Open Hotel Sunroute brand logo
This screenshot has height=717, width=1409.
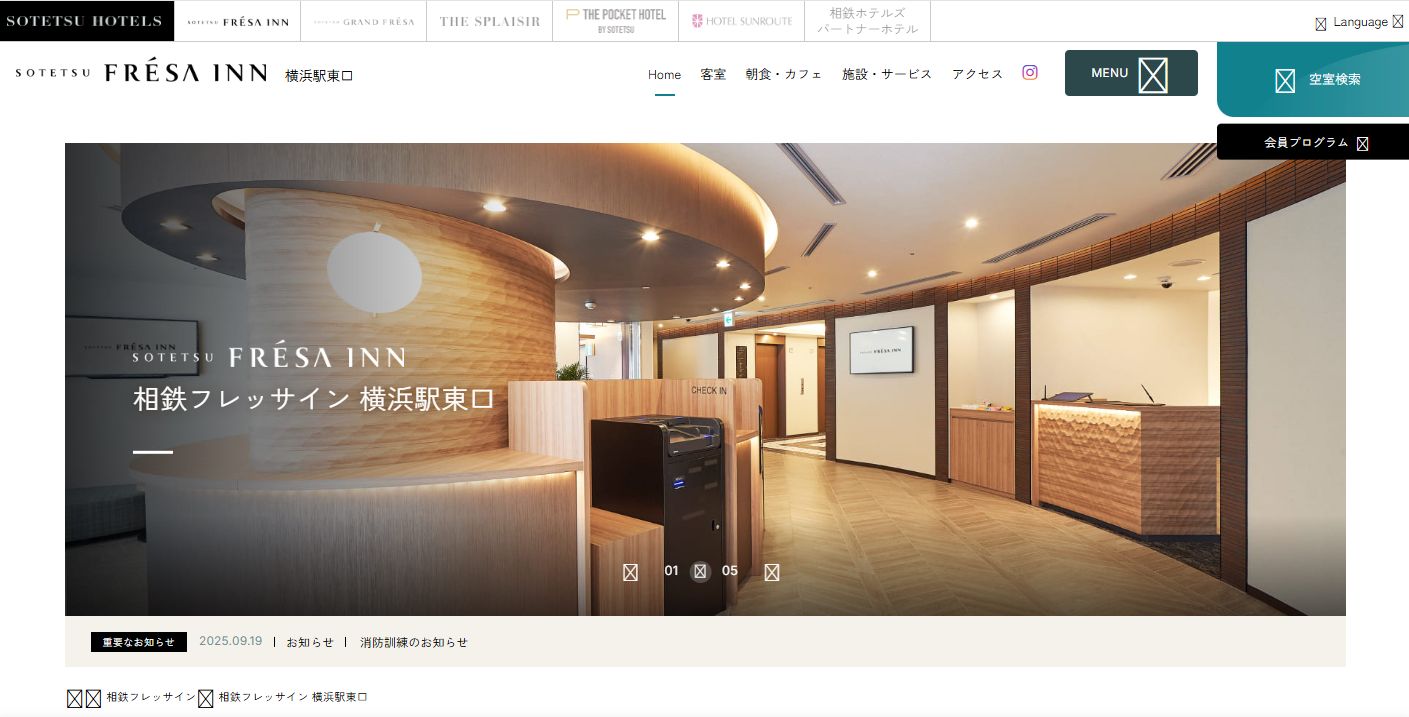click(742, 21)
